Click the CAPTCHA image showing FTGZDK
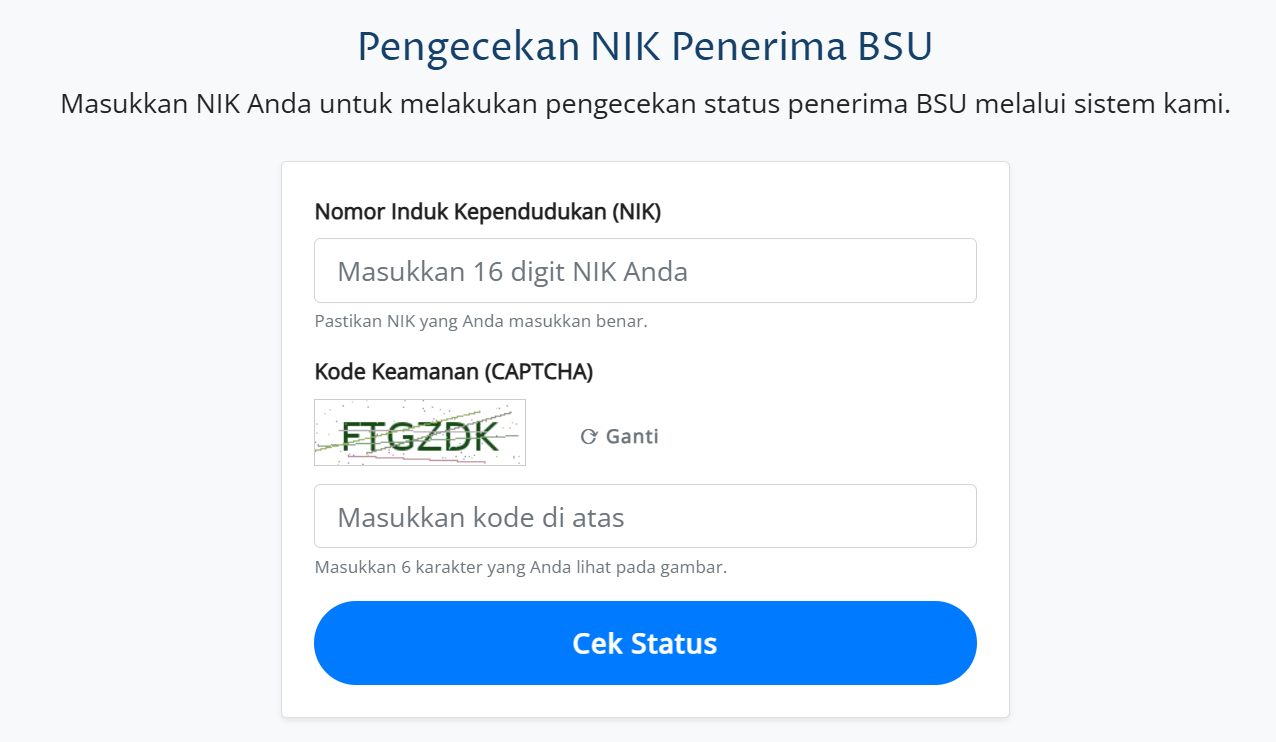The image size is (1276, 742). 420,433
